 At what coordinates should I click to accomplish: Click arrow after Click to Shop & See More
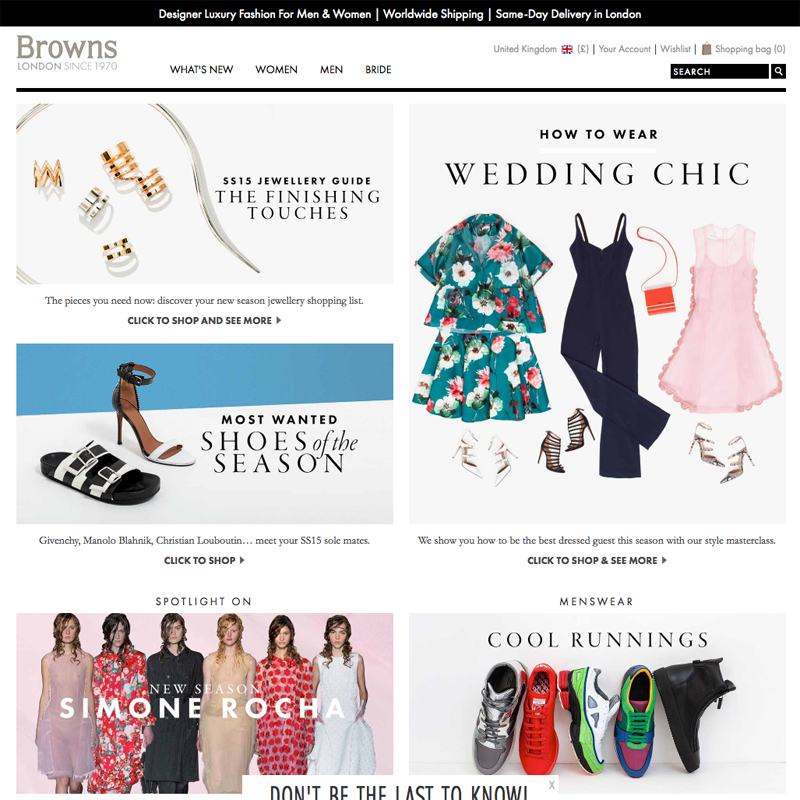664,560
